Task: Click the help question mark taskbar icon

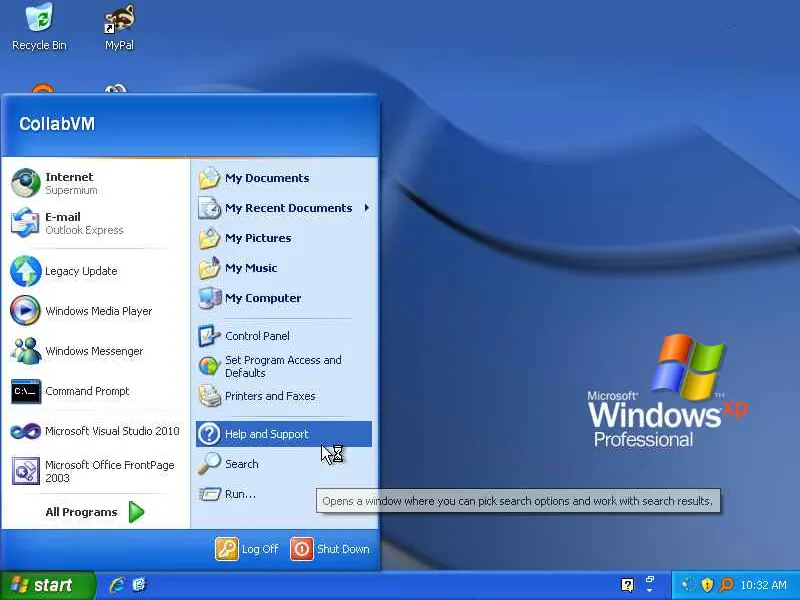Action: 628,585
